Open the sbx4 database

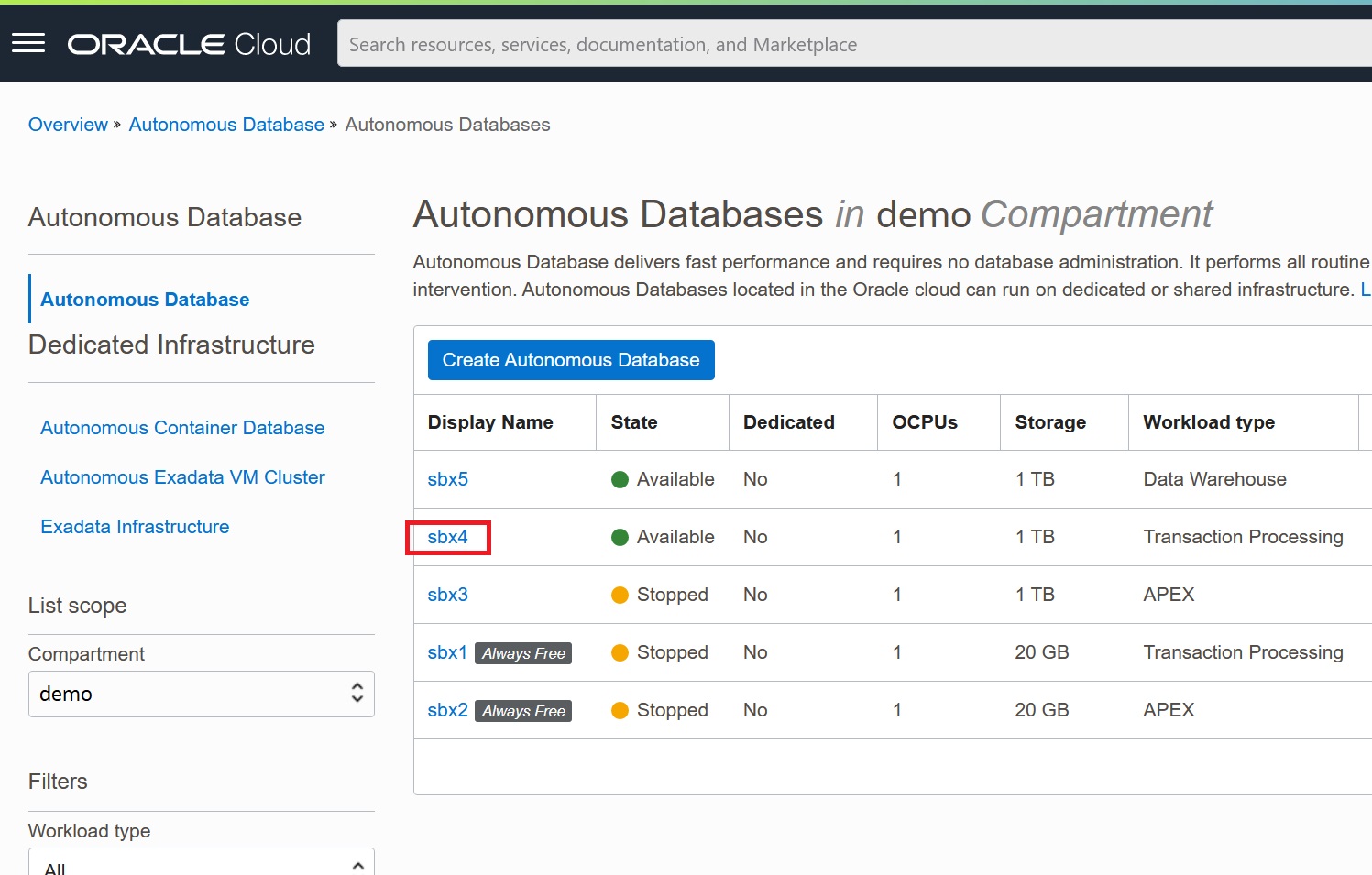click(447, 537)
